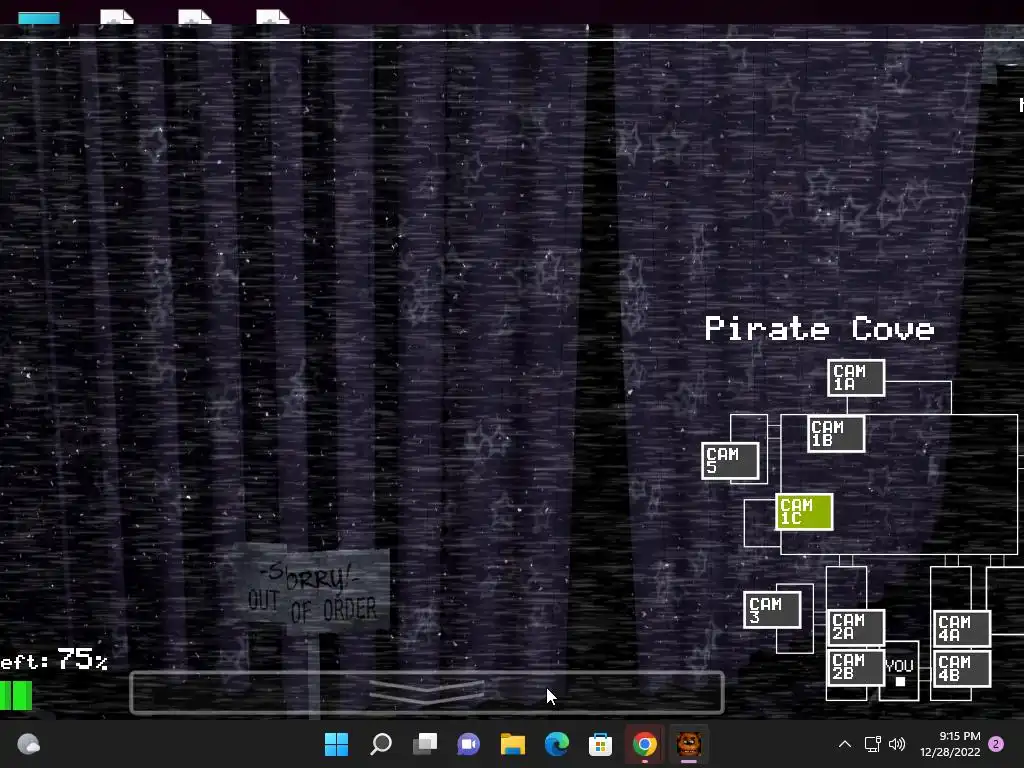Open the Chat app on the taskbar
Viewport: 1024px width, 768px height.
468,744
